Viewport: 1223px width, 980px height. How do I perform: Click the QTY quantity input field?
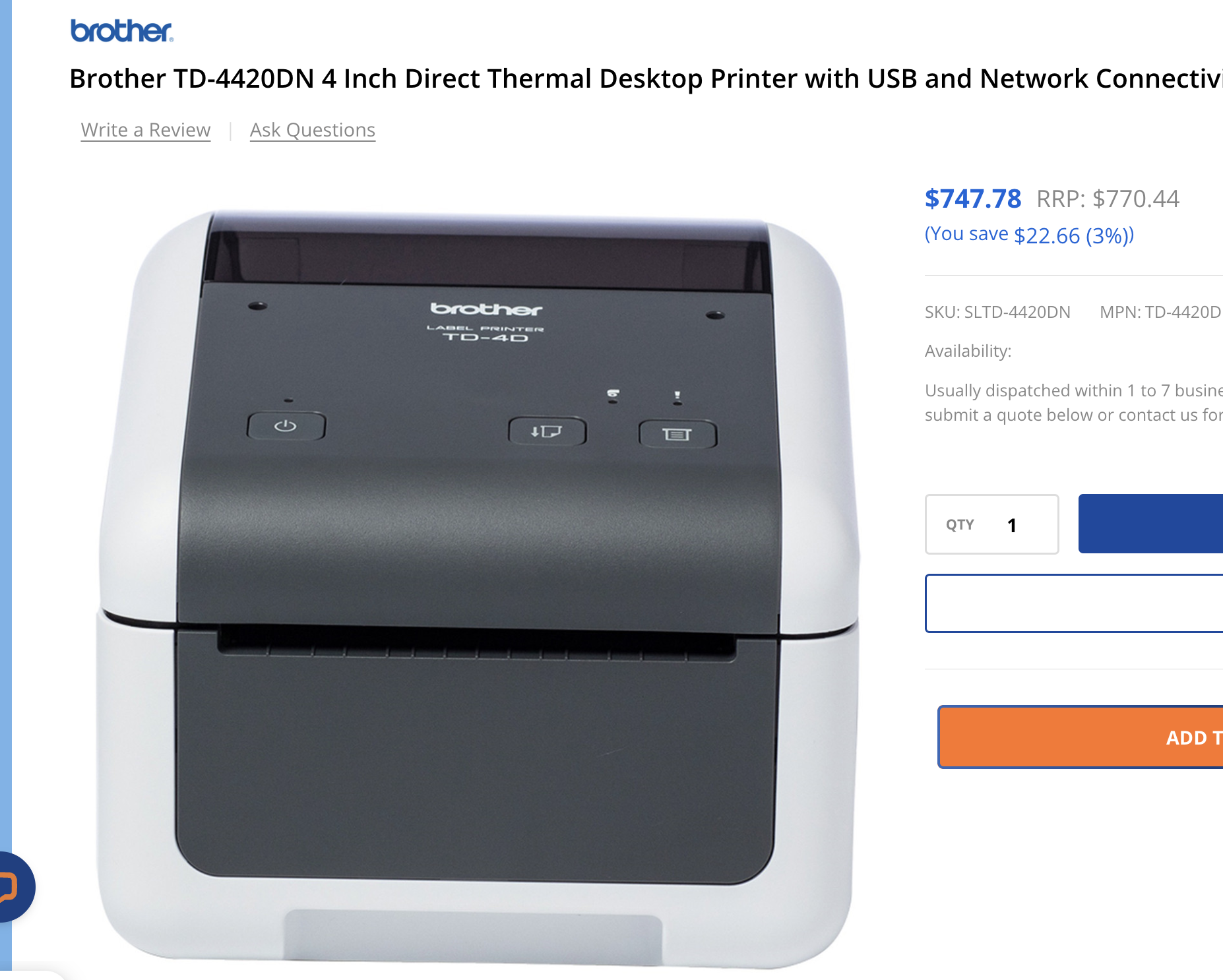point(992,524)
